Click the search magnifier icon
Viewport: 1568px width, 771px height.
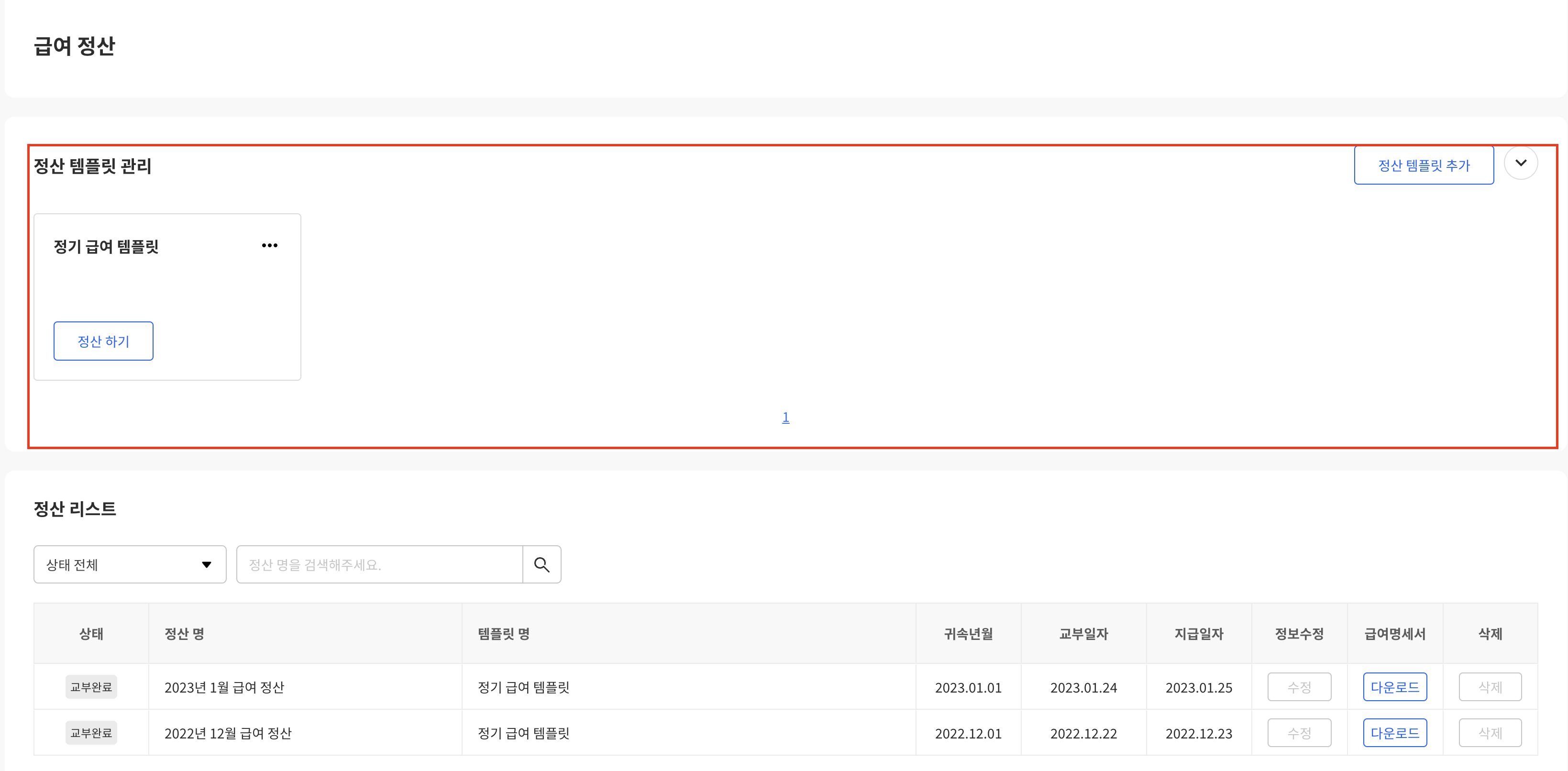pyautogui.click(x=542, y=564)
